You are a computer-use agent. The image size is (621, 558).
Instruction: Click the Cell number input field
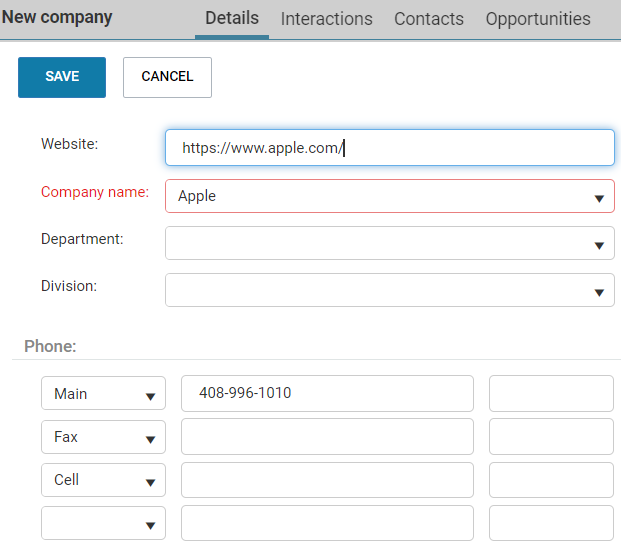[x=327, y=480]
